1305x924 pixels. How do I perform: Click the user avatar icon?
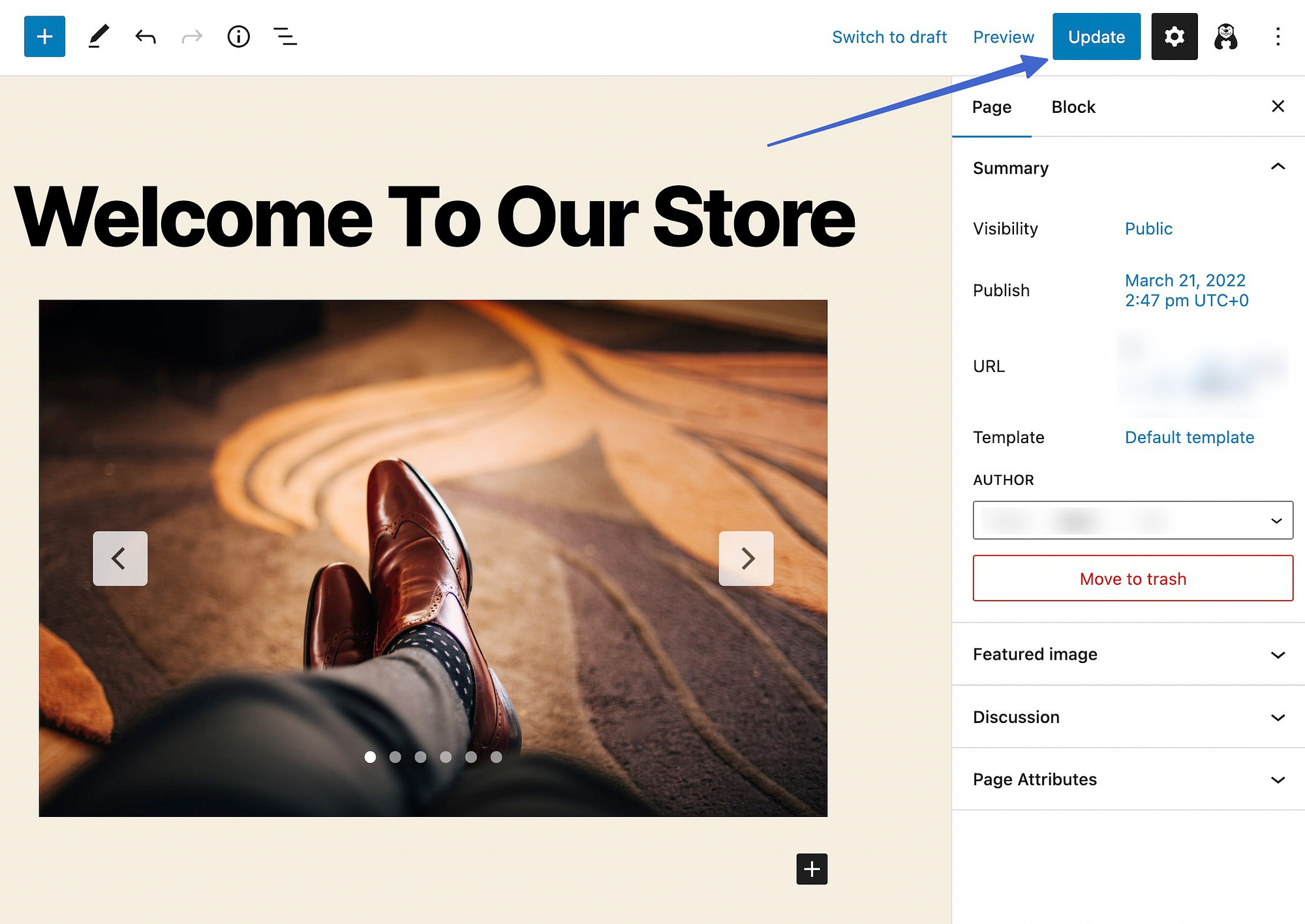coord(1225,36)
